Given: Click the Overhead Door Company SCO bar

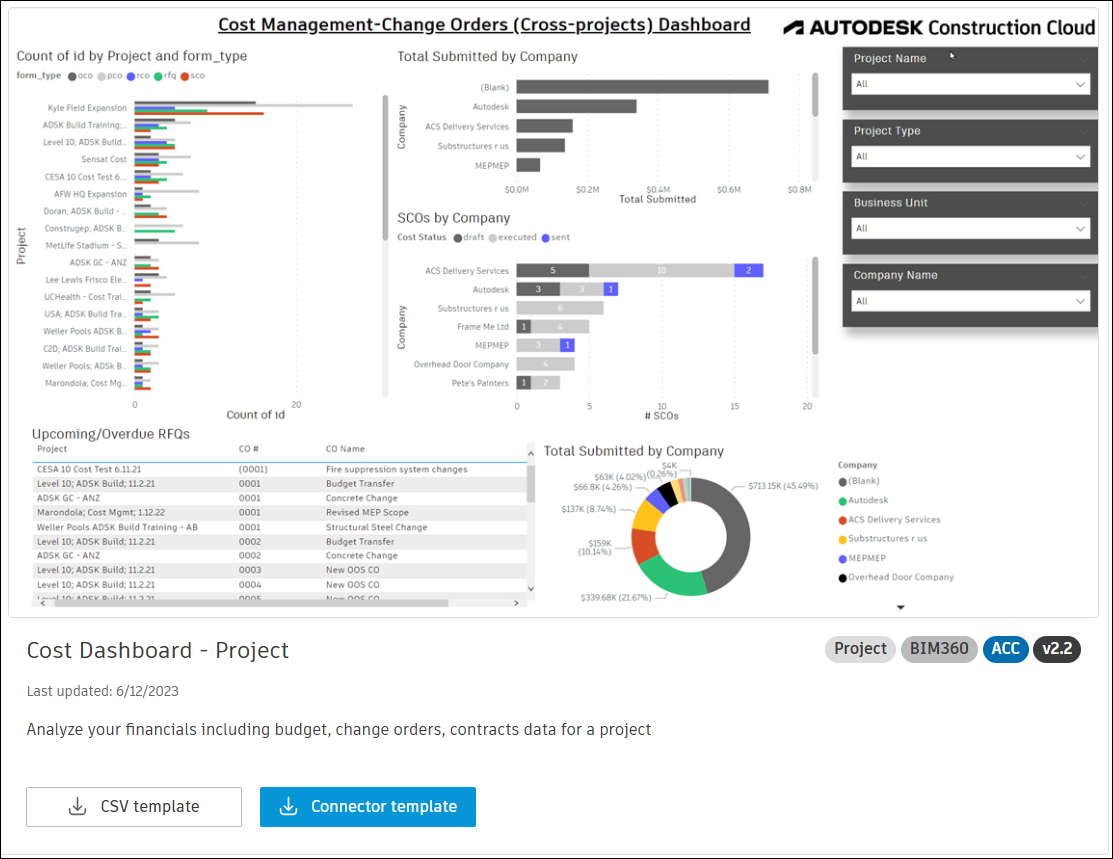Looking at the screenshot, I should (x=546, y=364).
